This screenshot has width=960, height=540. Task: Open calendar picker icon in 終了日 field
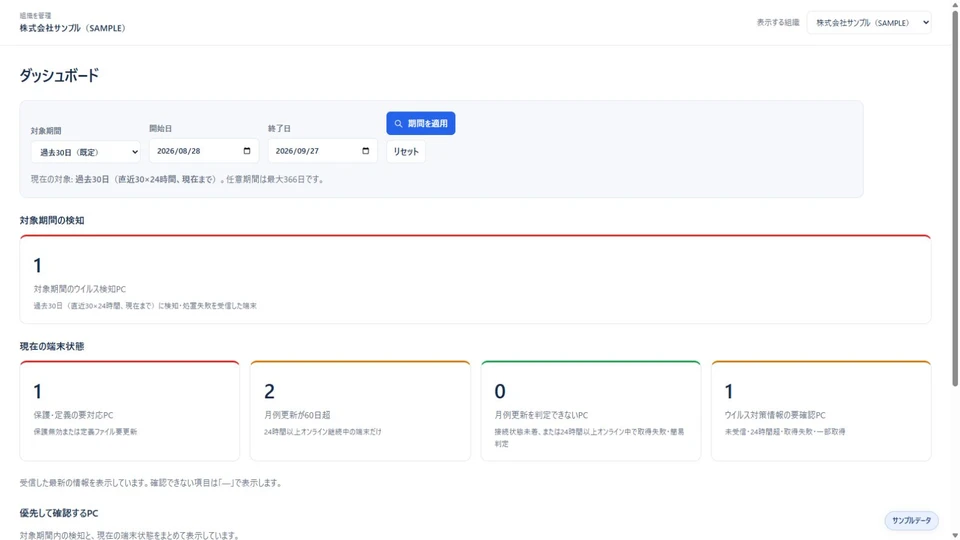click(x=366, y=151)
